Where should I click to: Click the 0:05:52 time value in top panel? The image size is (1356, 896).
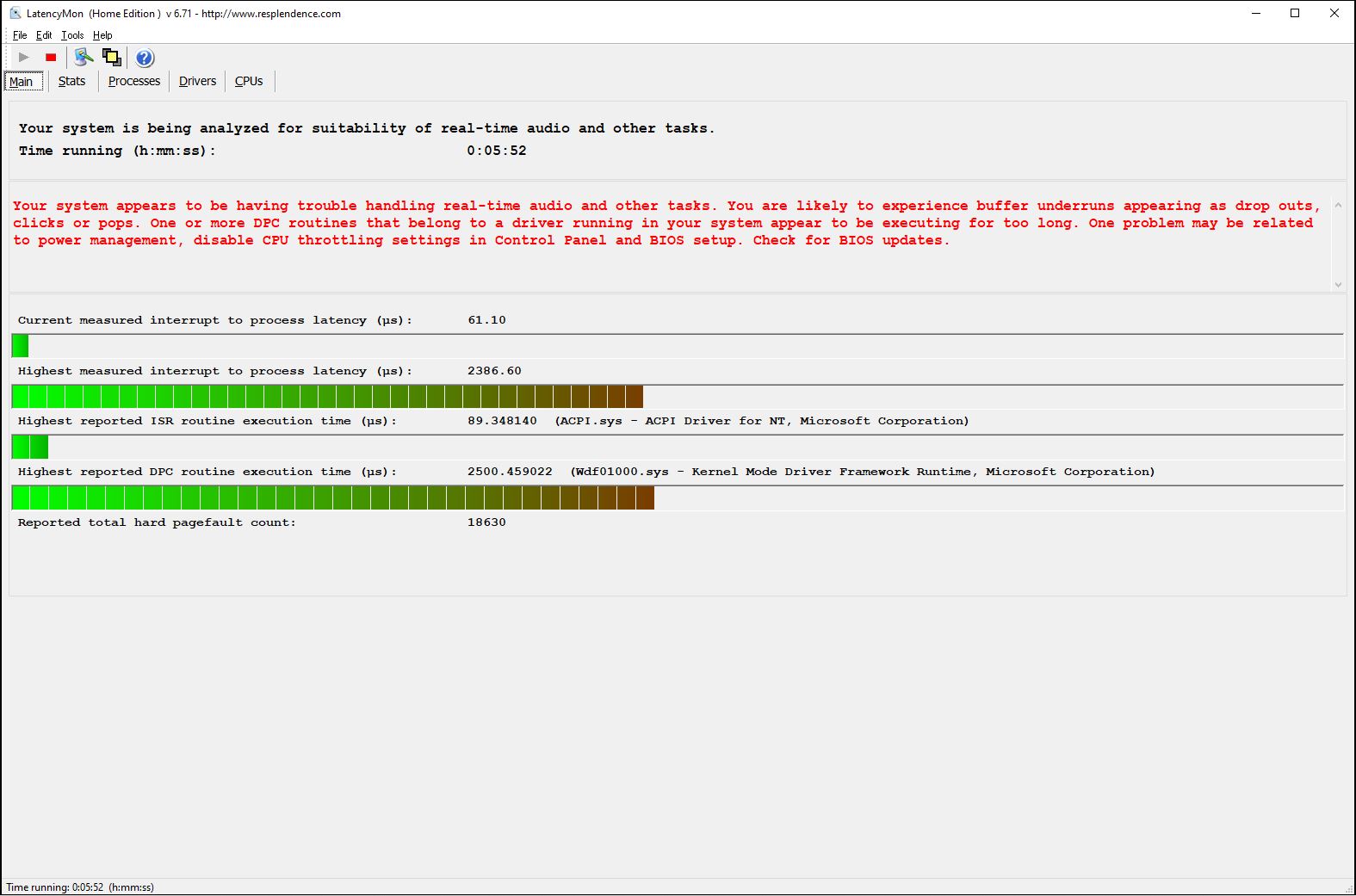point(497,151)
